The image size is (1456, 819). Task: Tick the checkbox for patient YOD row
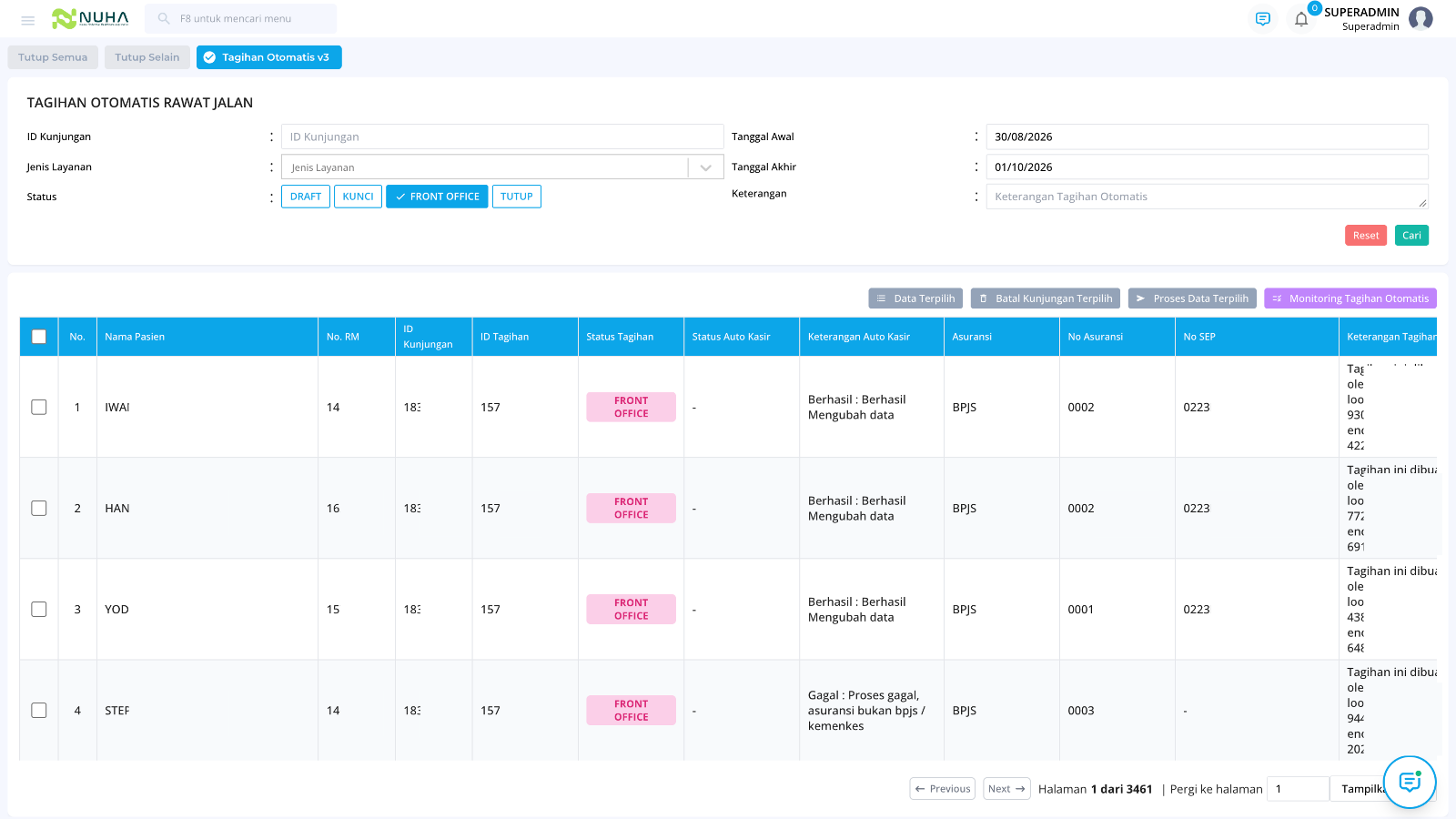click(x=39, y=609)
